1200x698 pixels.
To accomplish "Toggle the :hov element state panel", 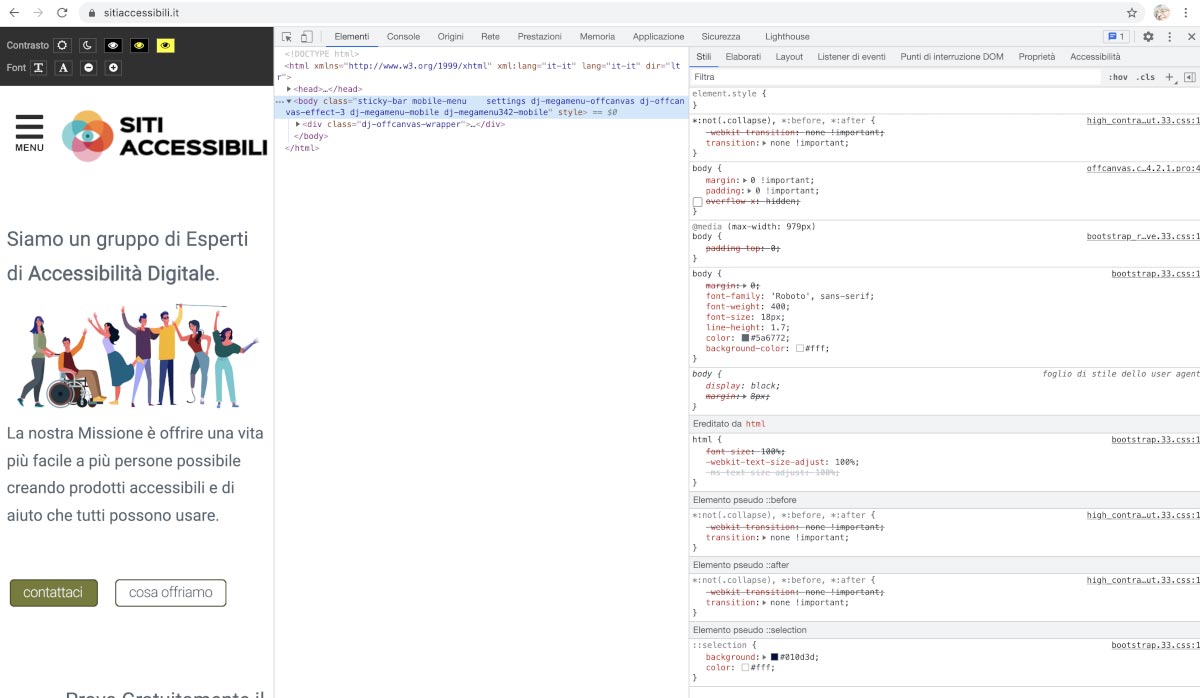I will click(1118, 77).
